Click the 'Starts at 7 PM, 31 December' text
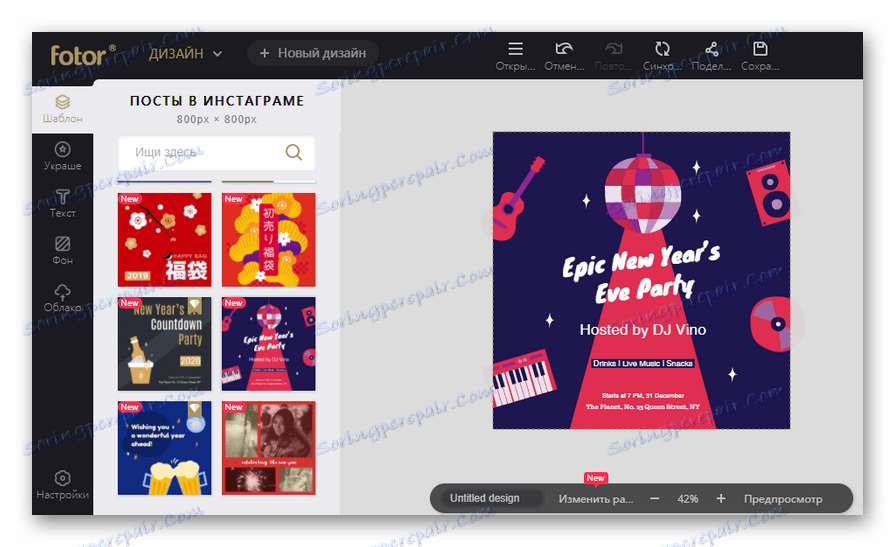This screenshot has height=547, width=895. 643,395
